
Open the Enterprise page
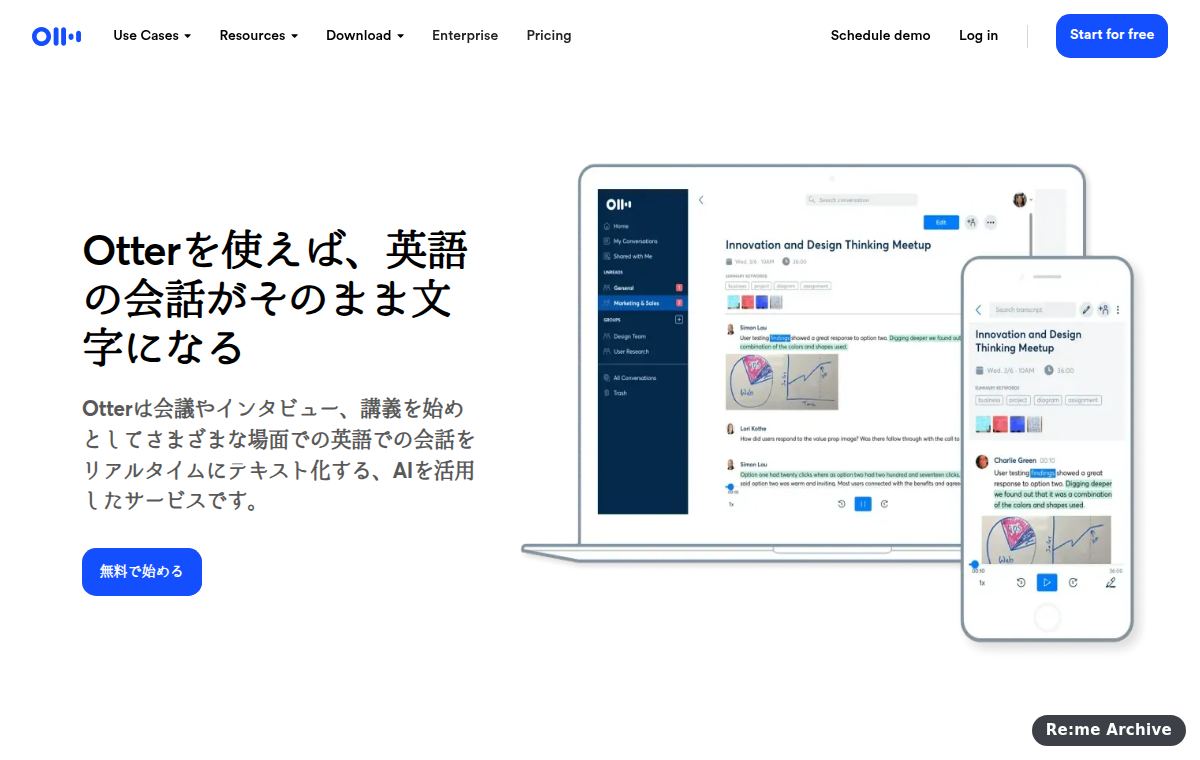coord(465,35)
